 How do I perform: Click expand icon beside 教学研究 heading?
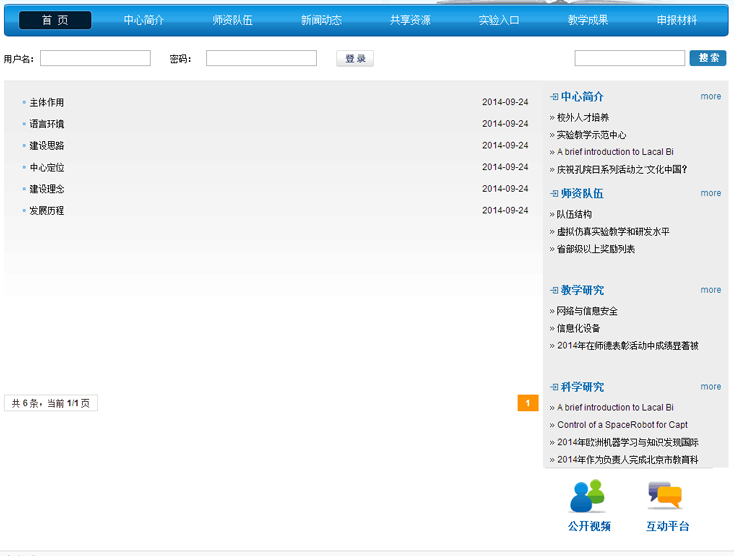coord(554,291)
